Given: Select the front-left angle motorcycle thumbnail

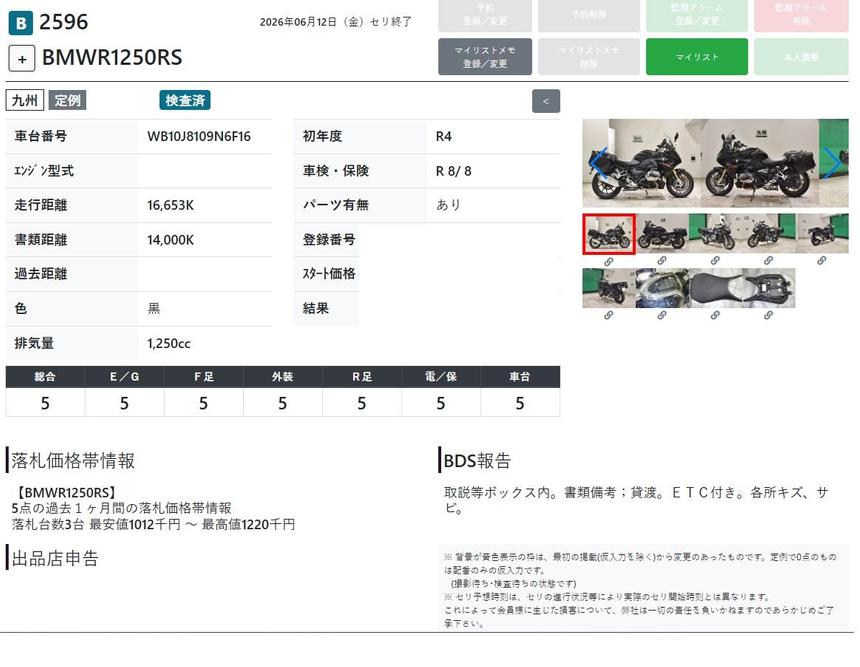Looking at the screenshot, I should point(715,234).
